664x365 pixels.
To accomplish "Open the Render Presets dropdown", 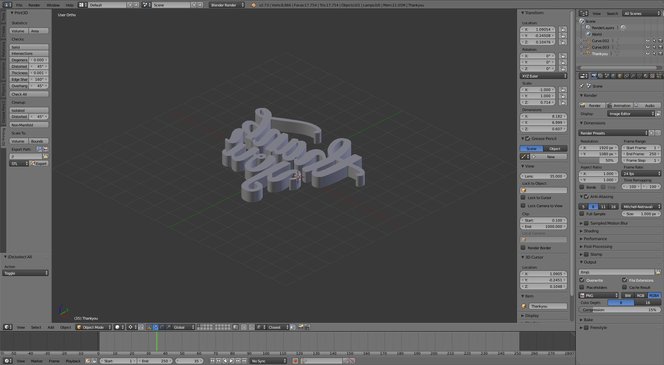I will tap(614, 133).
